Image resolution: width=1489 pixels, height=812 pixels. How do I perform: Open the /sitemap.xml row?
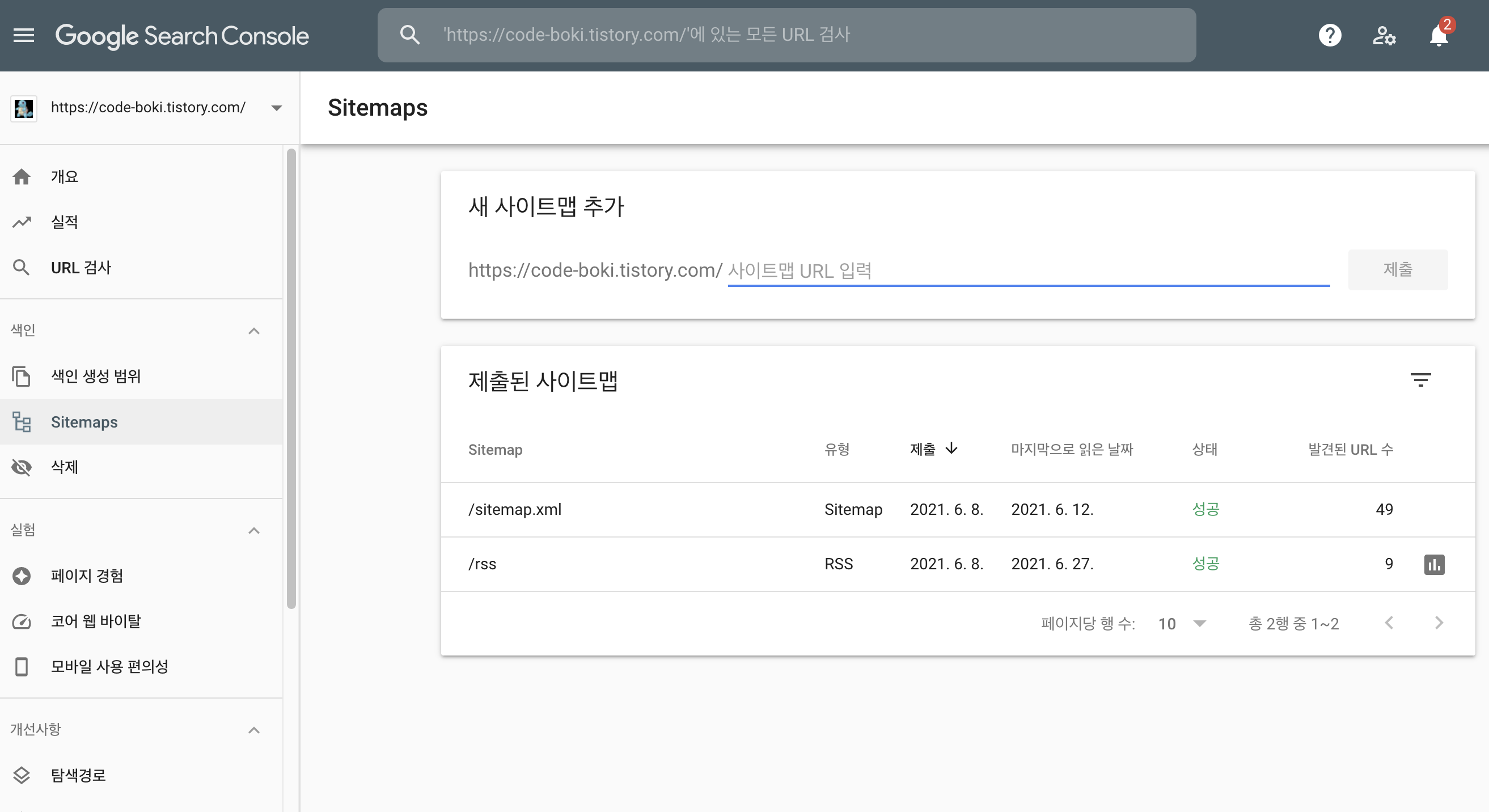pyautogui.click(x=514, y=509)
